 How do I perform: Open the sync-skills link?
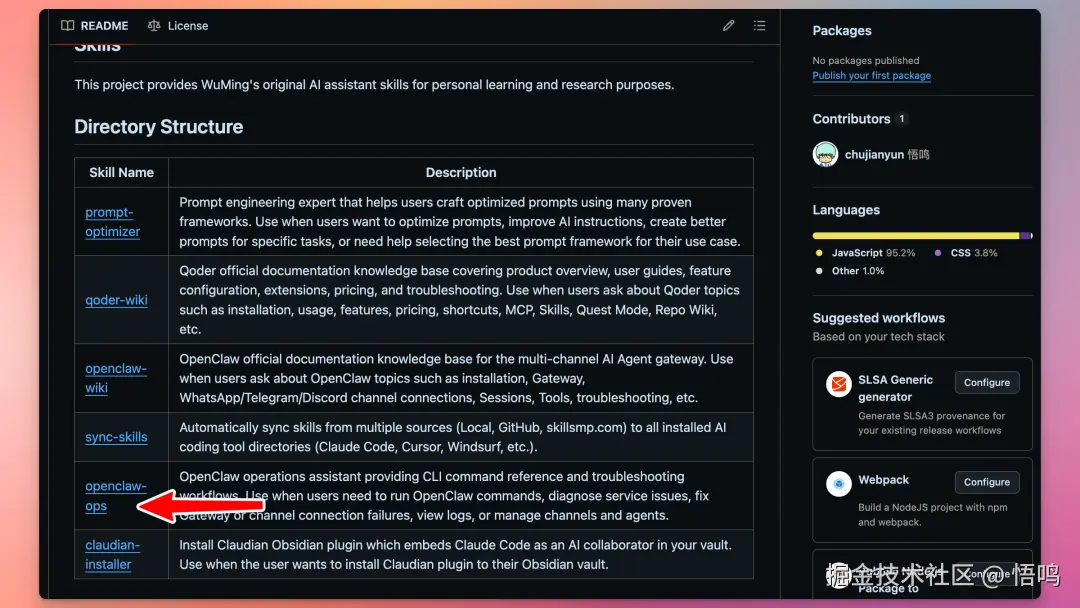tap(116, 437)
